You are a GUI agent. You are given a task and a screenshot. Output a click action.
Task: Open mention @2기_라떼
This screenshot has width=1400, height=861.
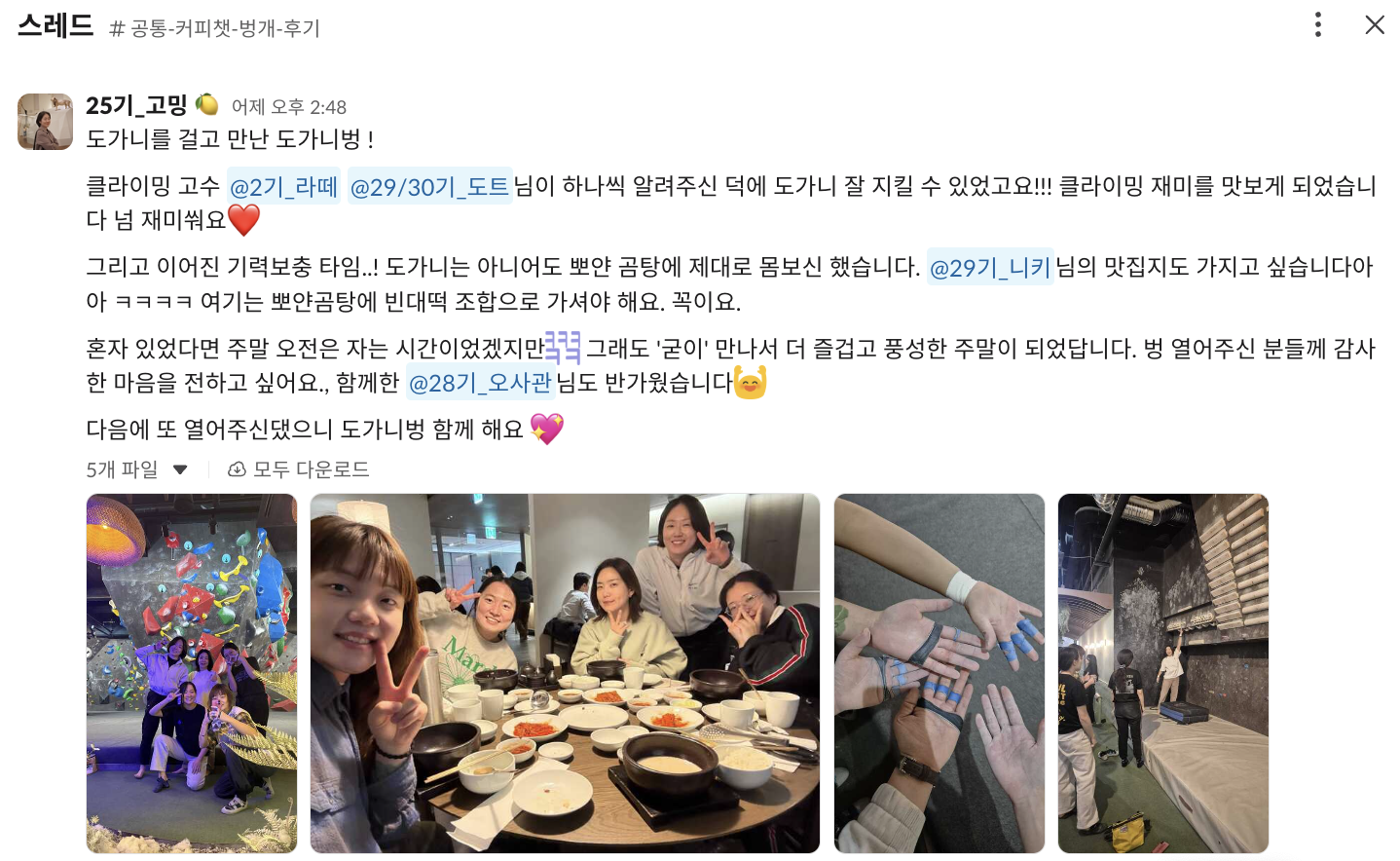pos(283,186)
